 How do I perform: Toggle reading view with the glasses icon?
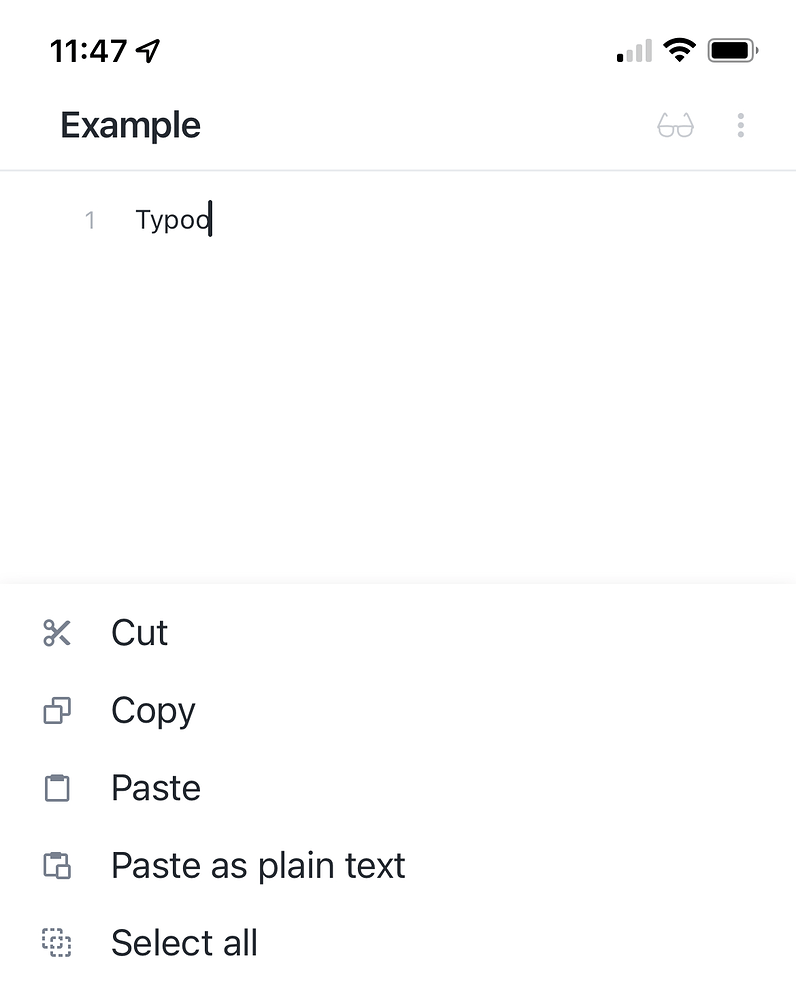(675, 125)
